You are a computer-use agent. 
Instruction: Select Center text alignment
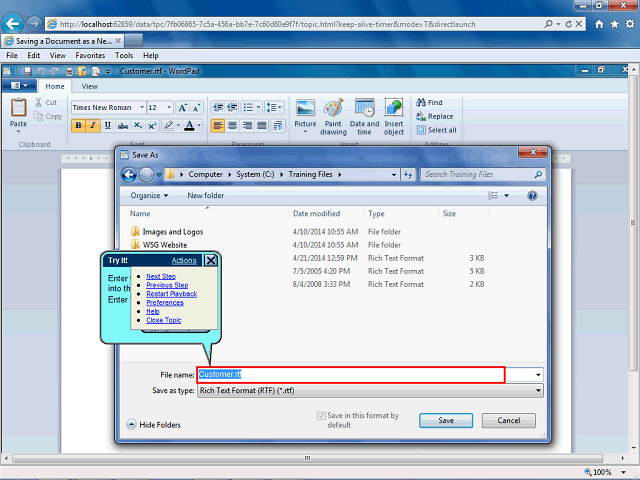coord(232,126)
